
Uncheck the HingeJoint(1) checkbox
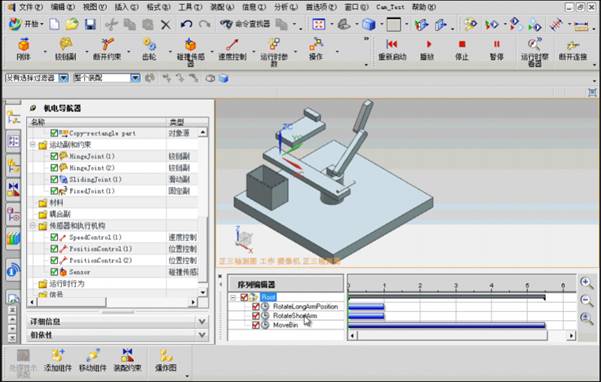(54, 156)
